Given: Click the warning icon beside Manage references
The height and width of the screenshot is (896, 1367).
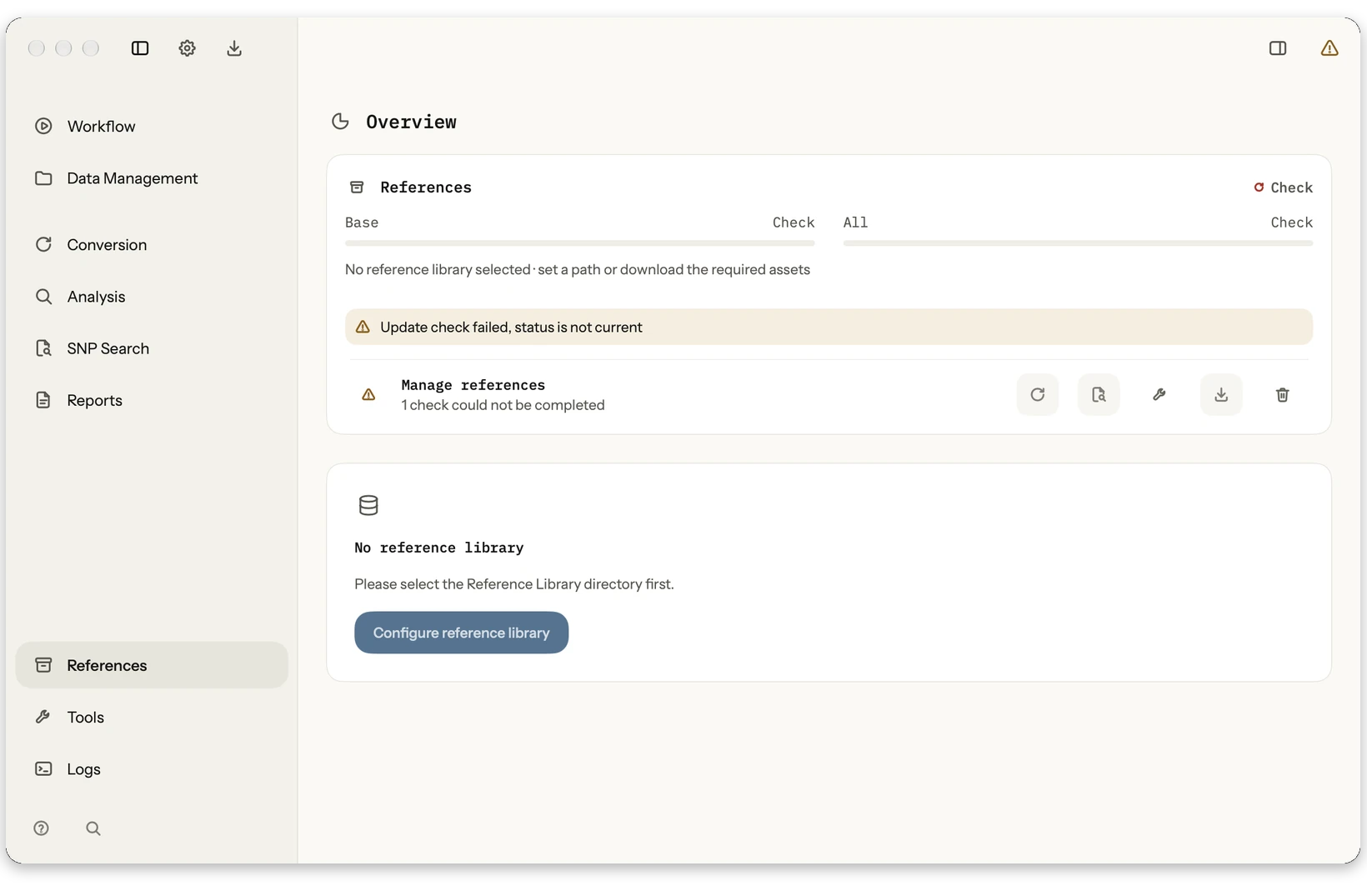Looking at the screenshot, I should (368, 394).
